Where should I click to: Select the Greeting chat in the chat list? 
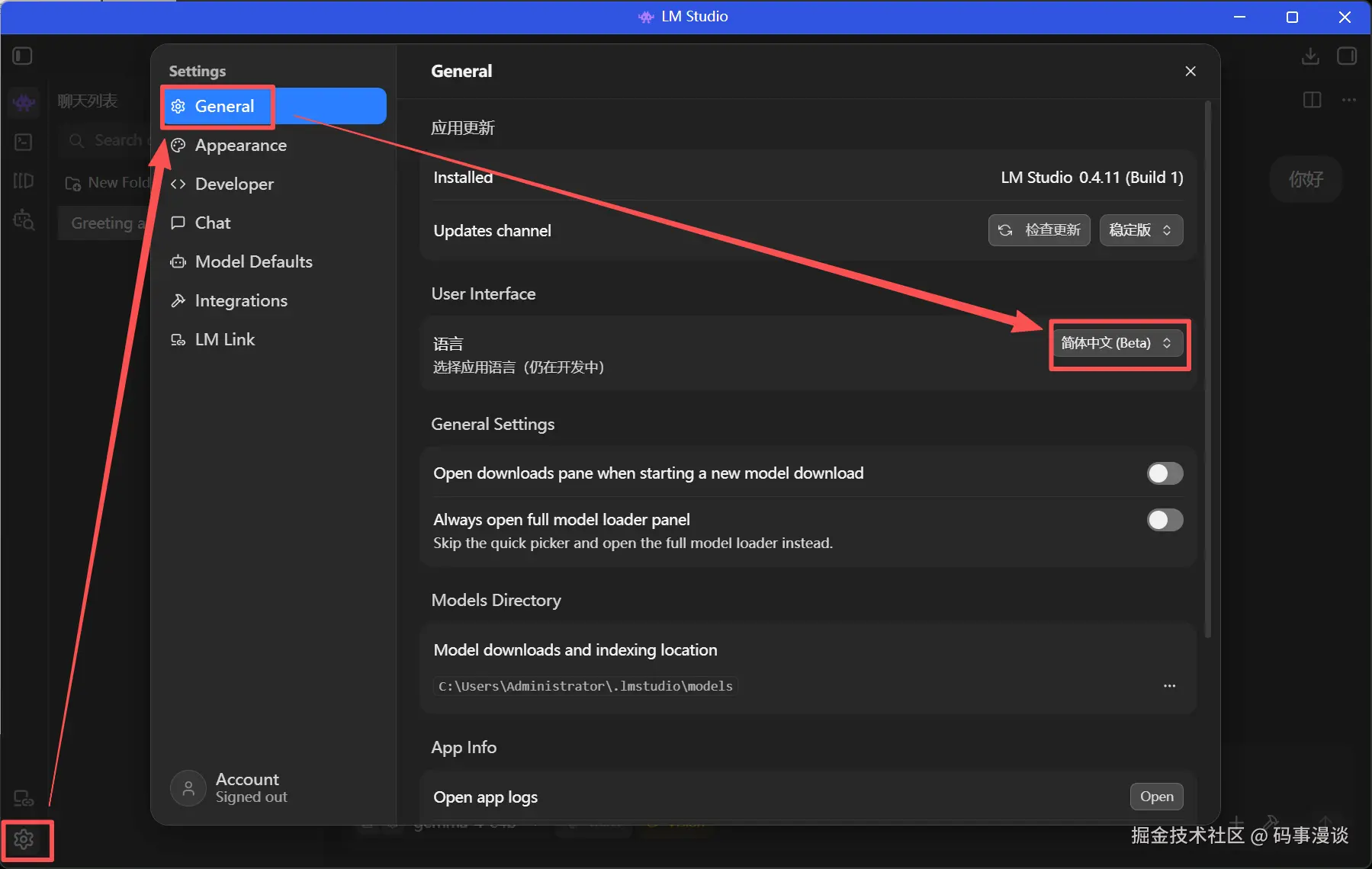[x=105, y=223]
